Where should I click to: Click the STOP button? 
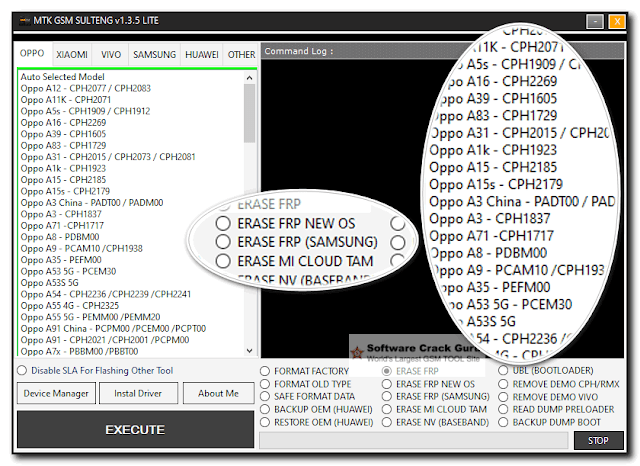(x=598, y=441)
